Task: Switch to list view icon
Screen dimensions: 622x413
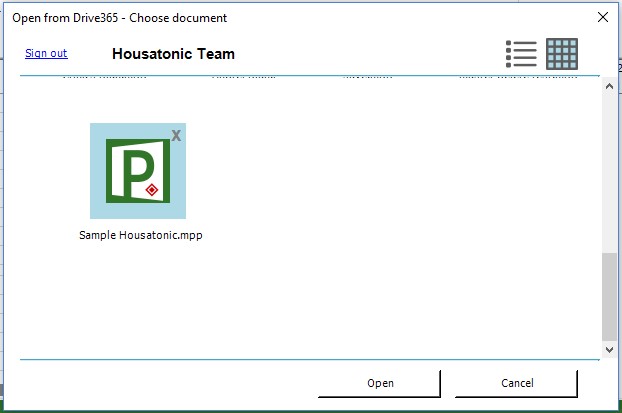Action: (x=521, y=54)
